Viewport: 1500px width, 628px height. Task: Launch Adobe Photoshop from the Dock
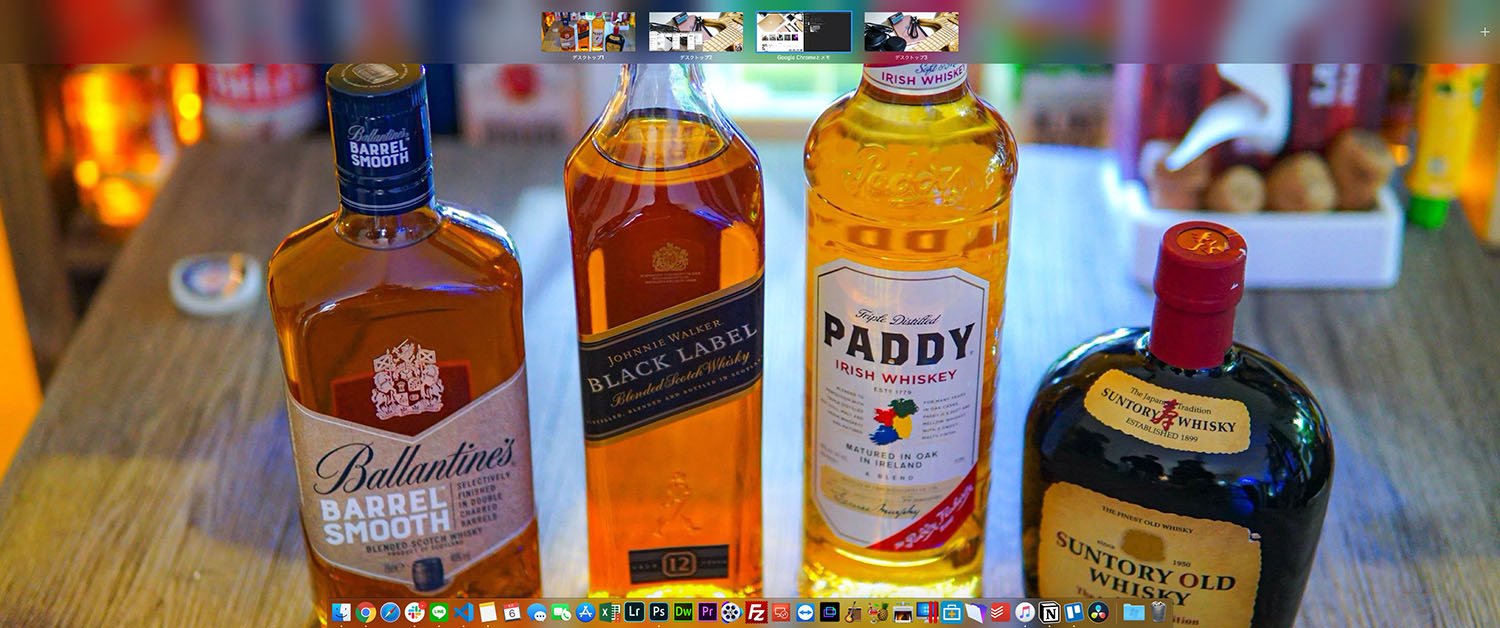point(659,612)
